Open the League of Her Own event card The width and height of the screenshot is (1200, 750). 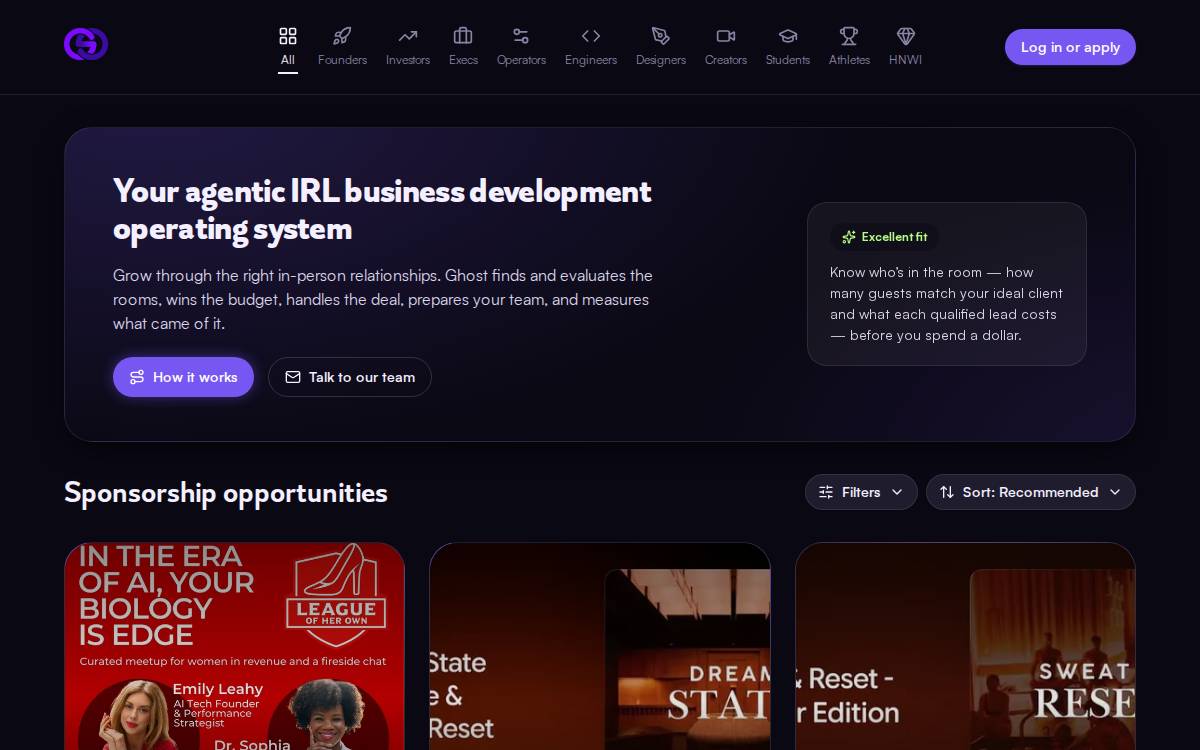235,646
